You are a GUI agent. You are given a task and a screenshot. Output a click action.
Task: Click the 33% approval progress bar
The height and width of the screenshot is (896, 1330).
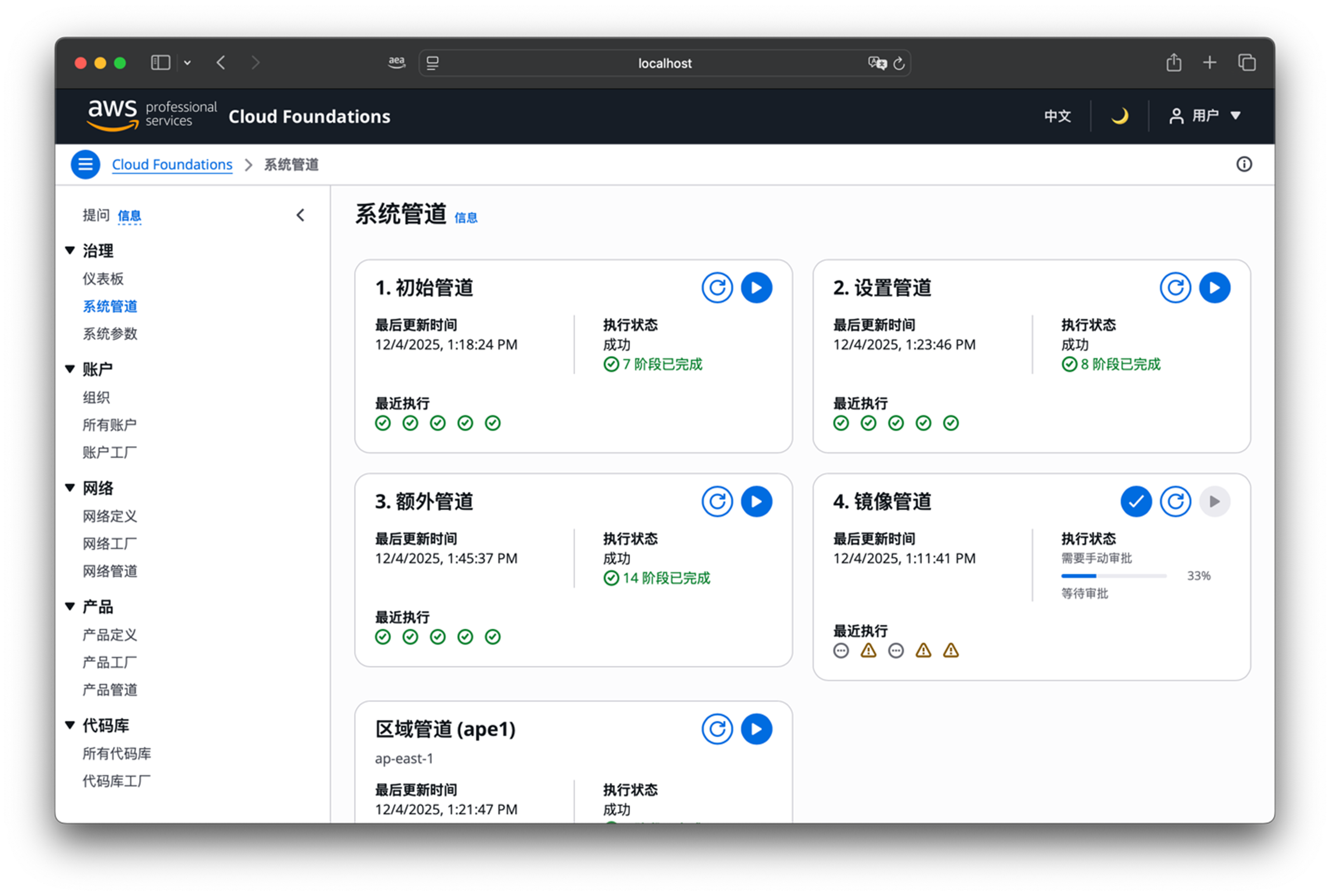click(1113, 576)
